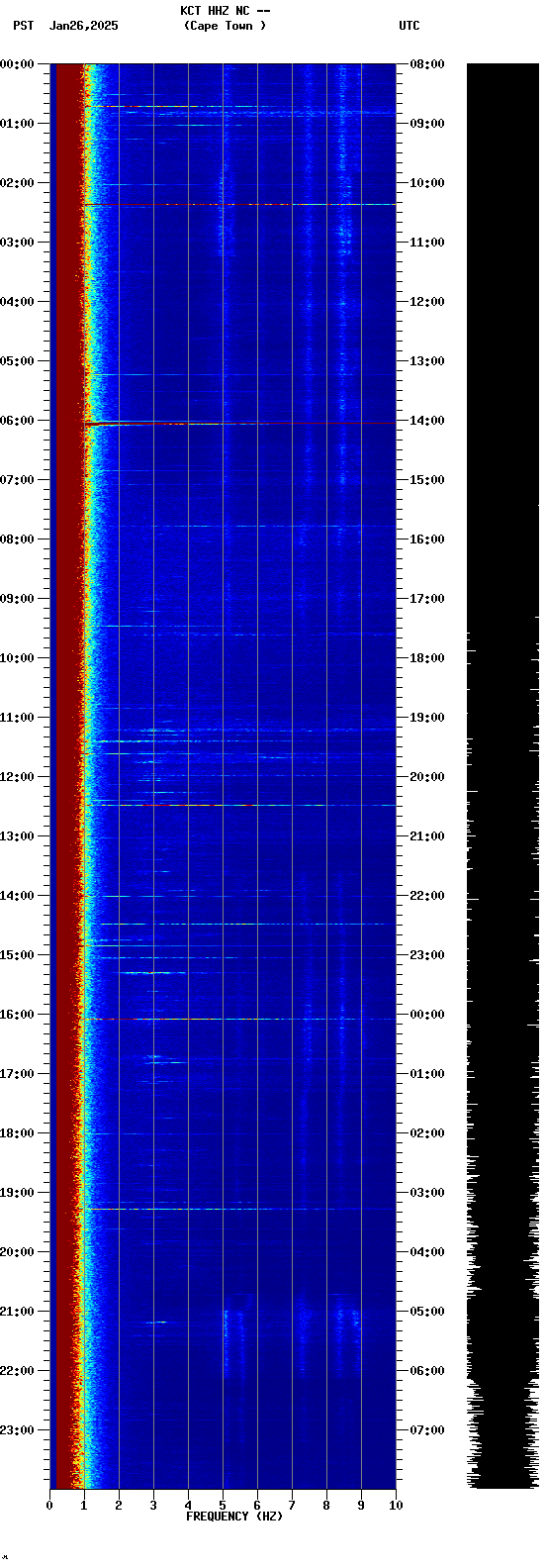Screen dimensions: 546x1568
Task: Click the UTC 10:00 time tick label
Action: (426, 183)
